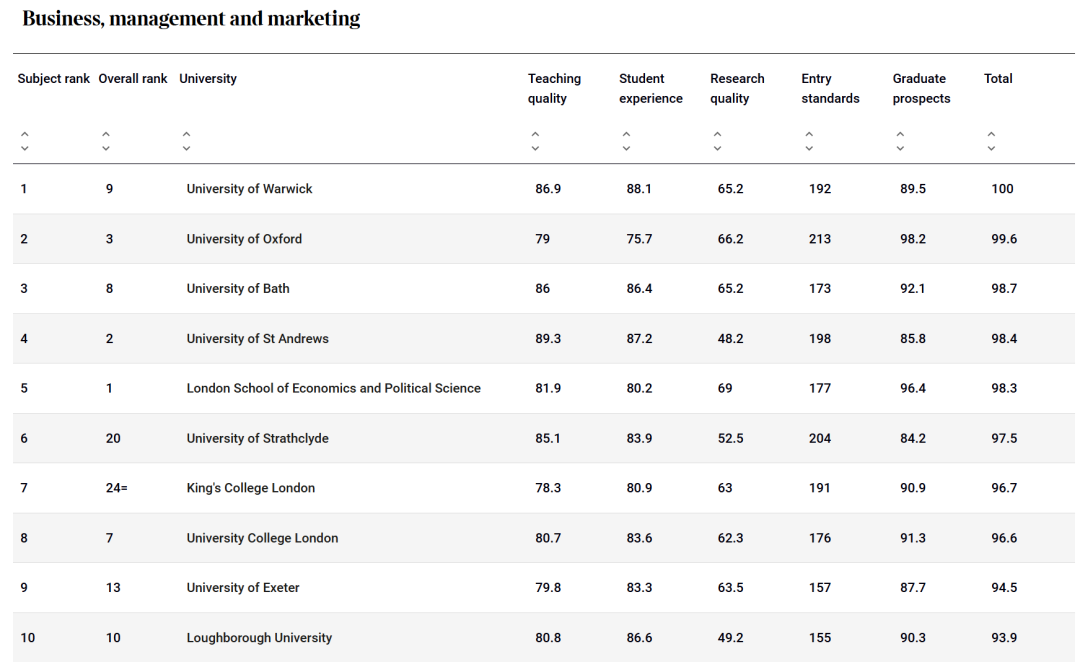Select the Business, management and marketing heading

(x=191, y=19)
